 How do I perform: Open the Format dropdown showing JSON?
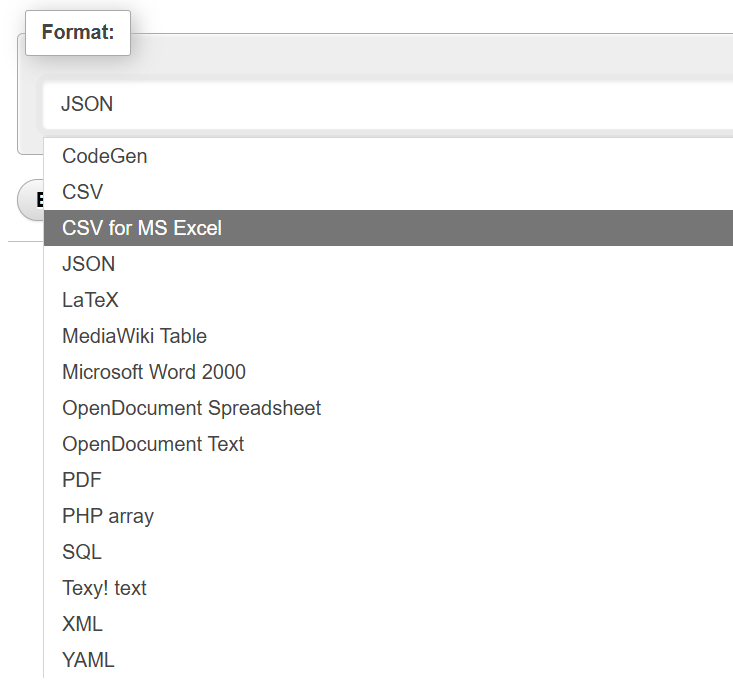point(388,104)
